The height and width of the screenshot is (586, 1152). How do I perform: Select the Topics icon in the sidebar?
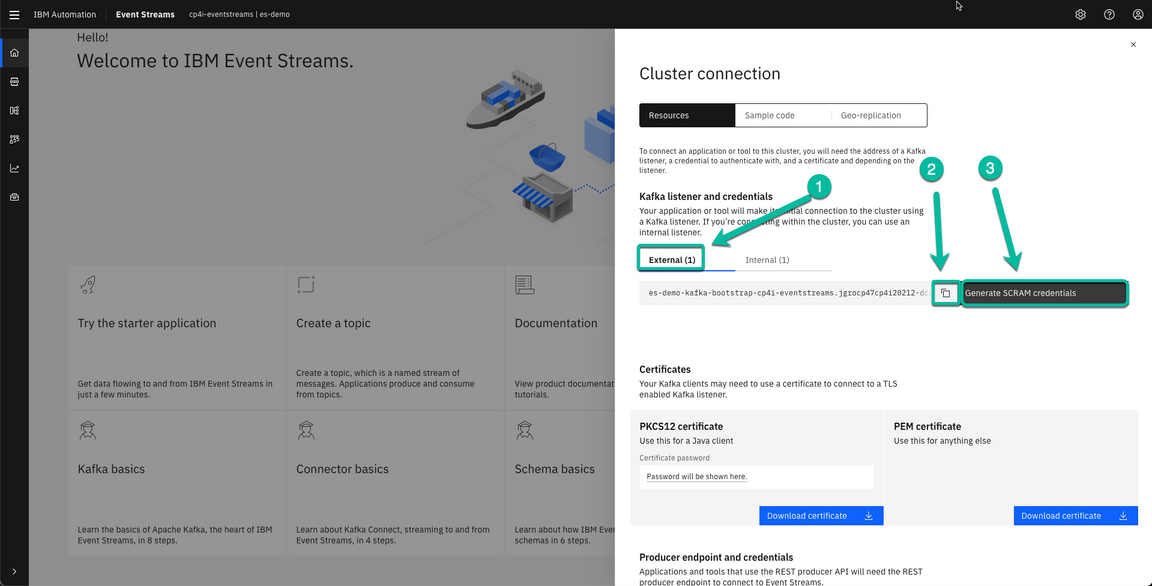point(14,81)
